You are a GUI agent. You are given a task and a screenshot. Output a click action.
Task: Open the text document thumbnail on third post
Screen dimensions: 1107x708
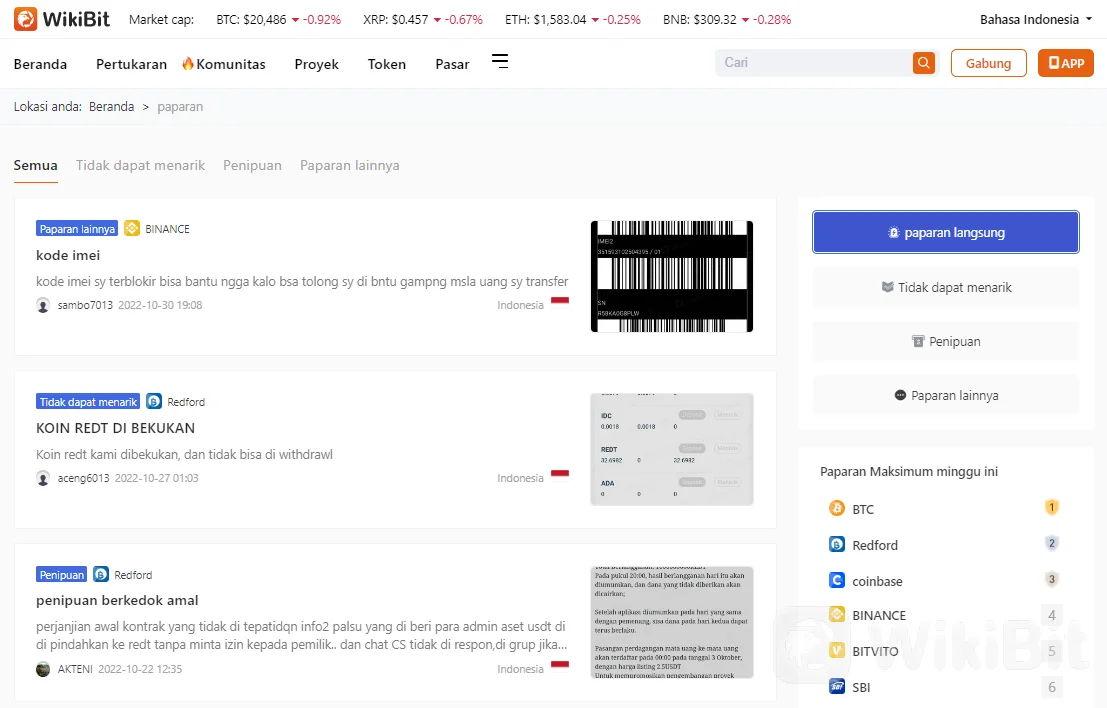671,622
